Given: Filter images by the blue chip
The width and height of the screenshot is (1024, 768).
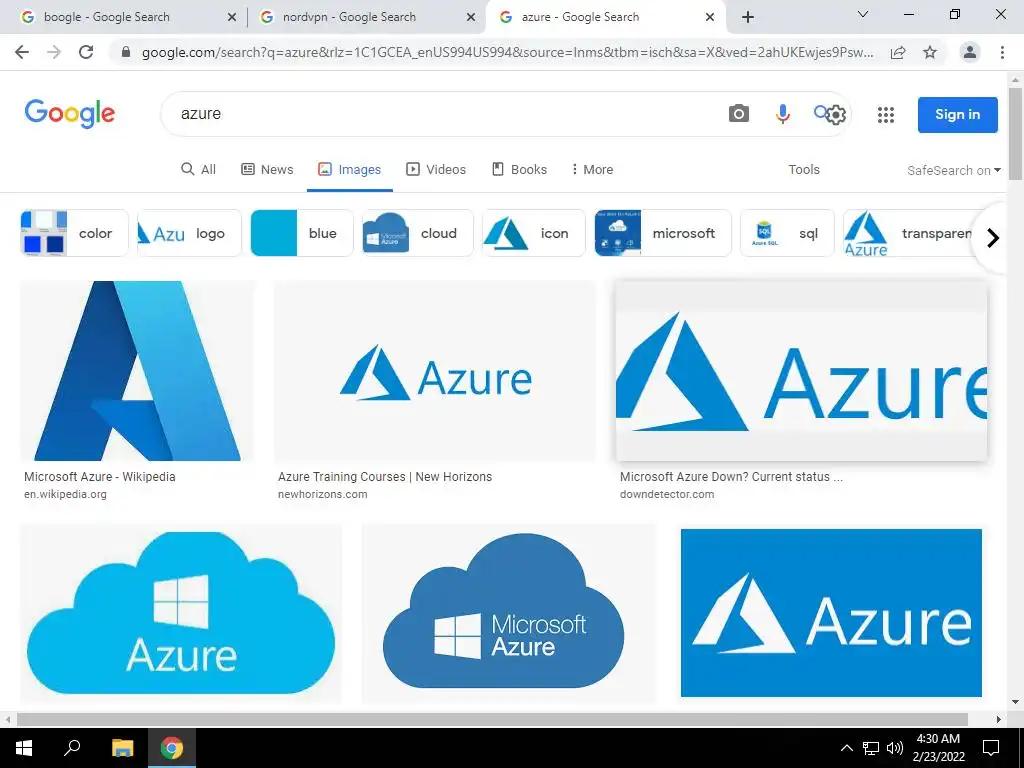Looking at the screenshot, I should coord(302,233).
